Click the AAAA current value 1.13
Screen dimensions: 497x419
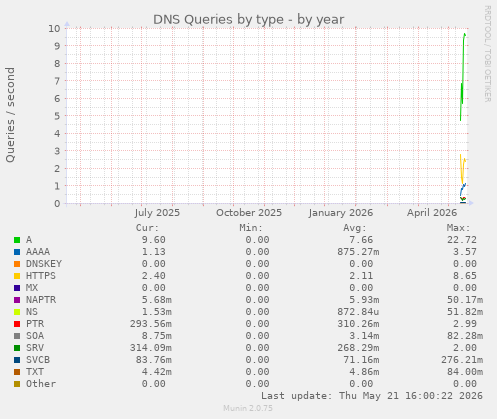pyautogui.click(x=154, y=252)
